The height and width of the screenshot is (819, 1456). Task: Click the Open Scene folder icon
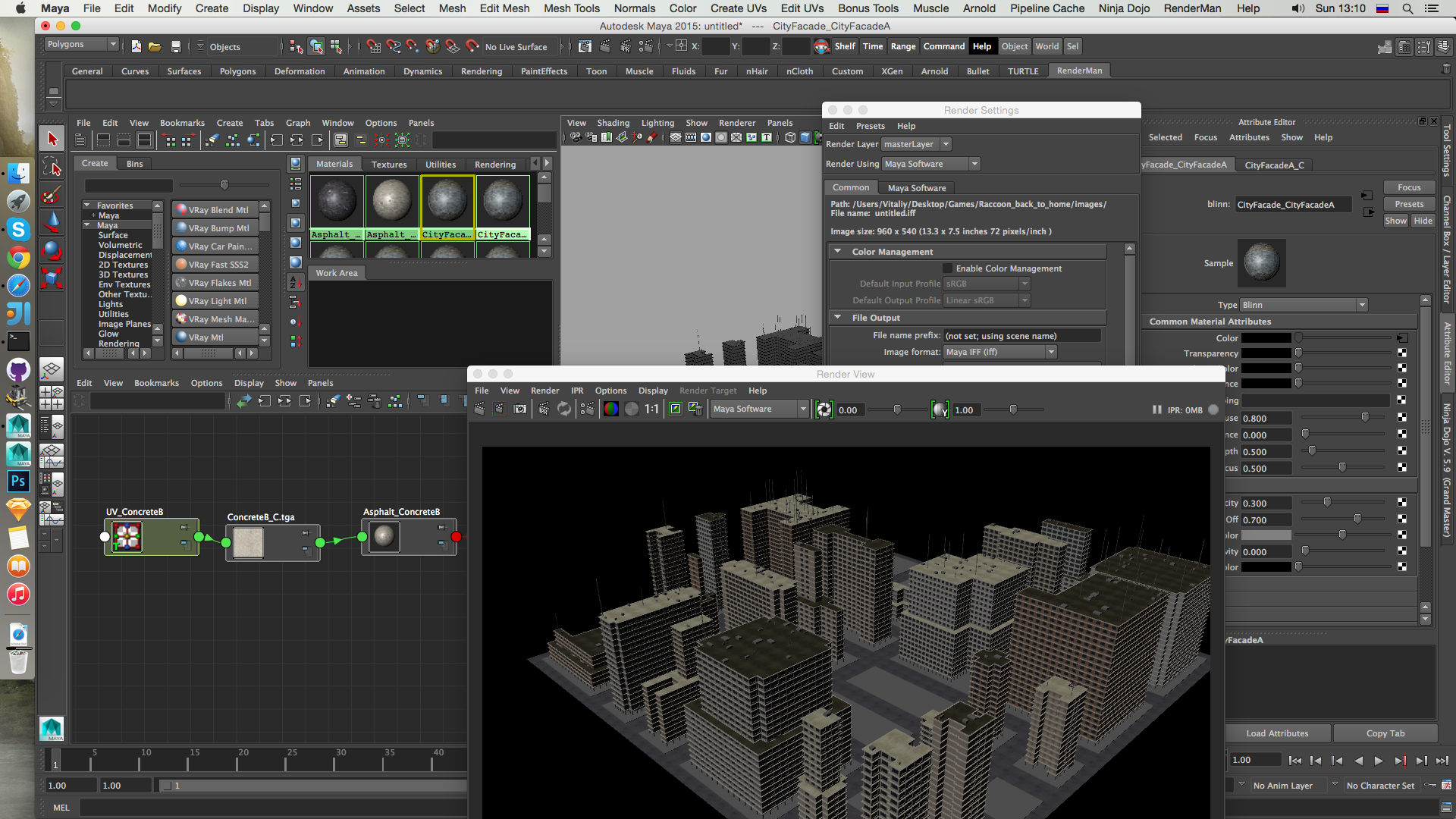[x=155, y=47]
